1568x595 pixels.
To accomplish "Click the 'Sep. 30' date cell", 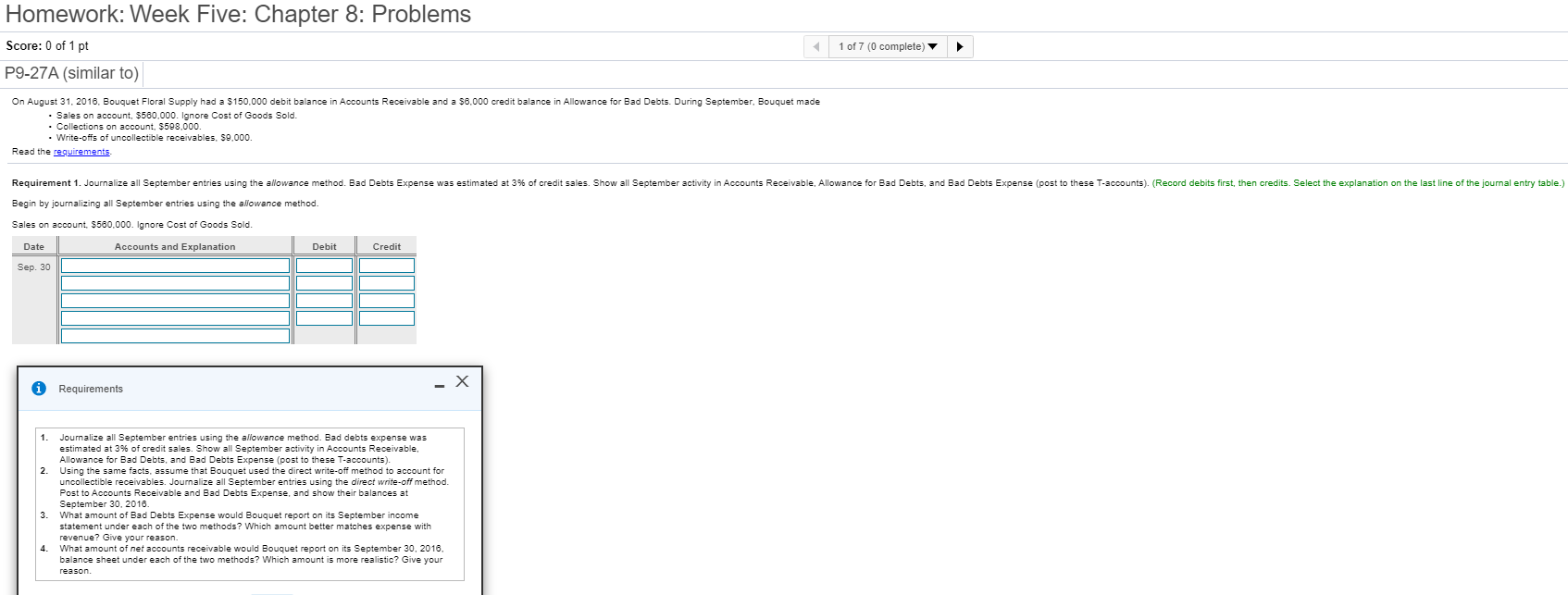I will pos(34,267).
